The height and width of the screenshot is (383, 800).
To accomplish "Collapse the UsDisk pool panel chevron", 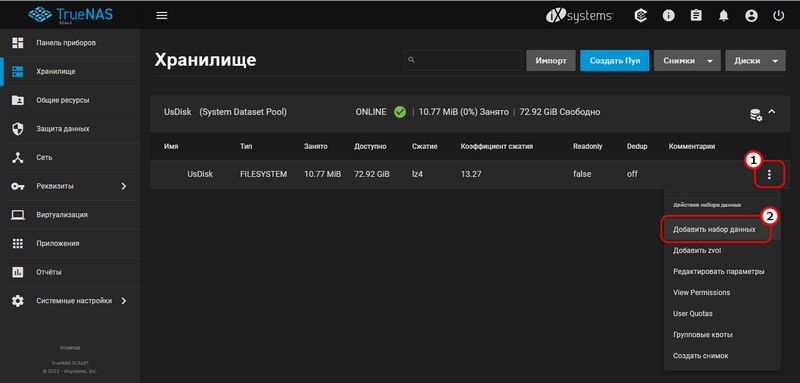I will [771, 112].
